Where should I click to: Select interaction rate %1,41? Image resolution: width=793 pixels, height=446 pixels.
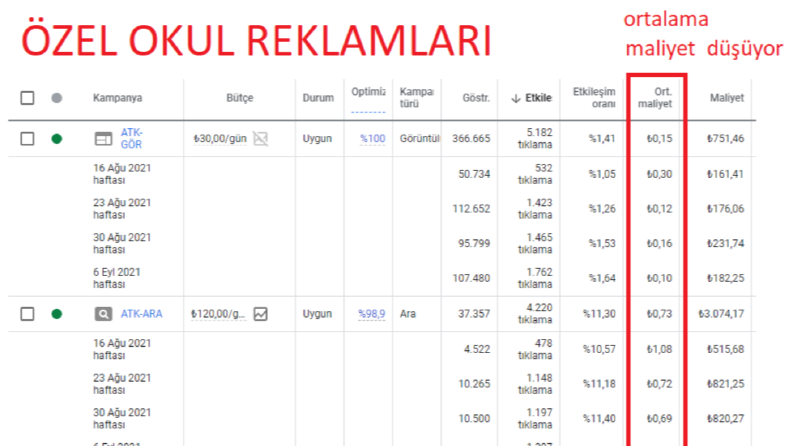coord(602,139)
